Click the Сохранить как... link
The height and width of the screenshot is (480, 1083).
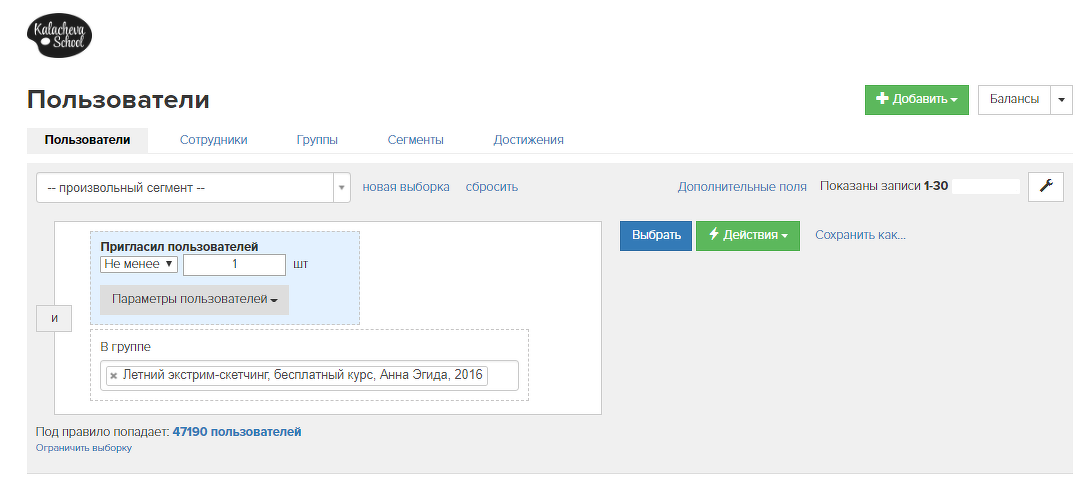pos(860,236)
